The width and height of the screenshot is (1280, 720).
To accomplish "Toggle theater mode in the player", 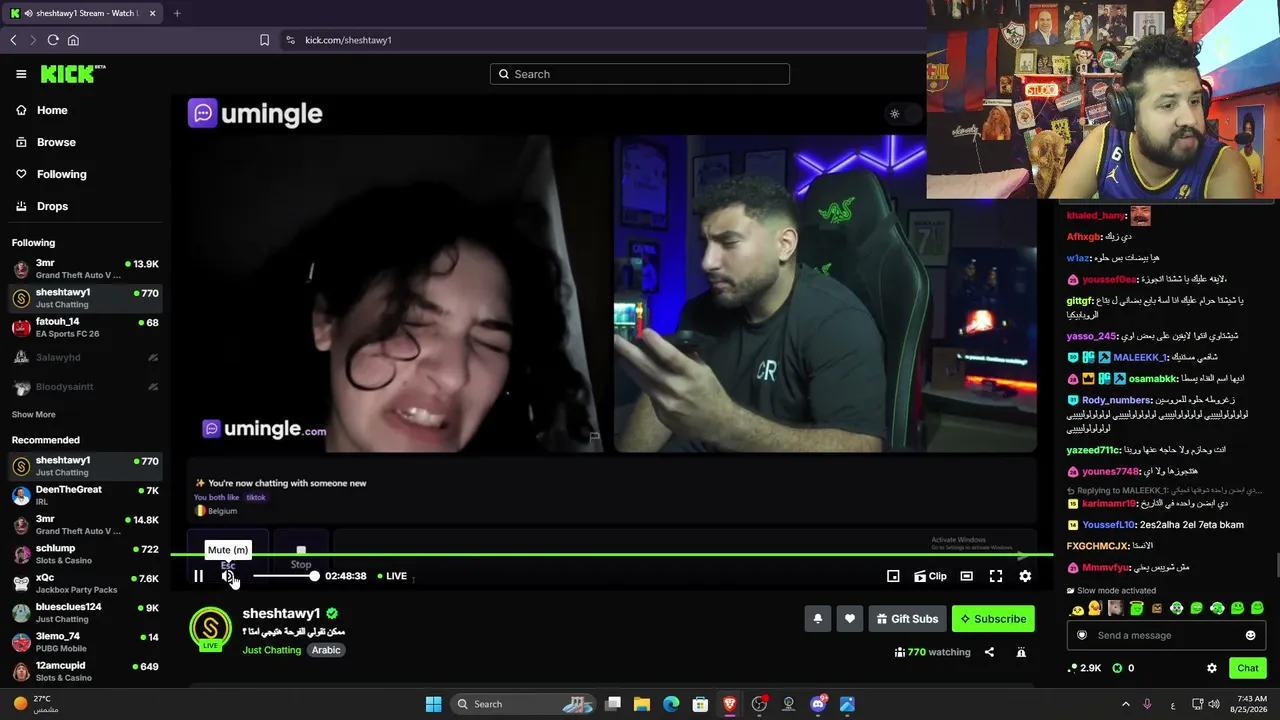I will pos(966,576).
